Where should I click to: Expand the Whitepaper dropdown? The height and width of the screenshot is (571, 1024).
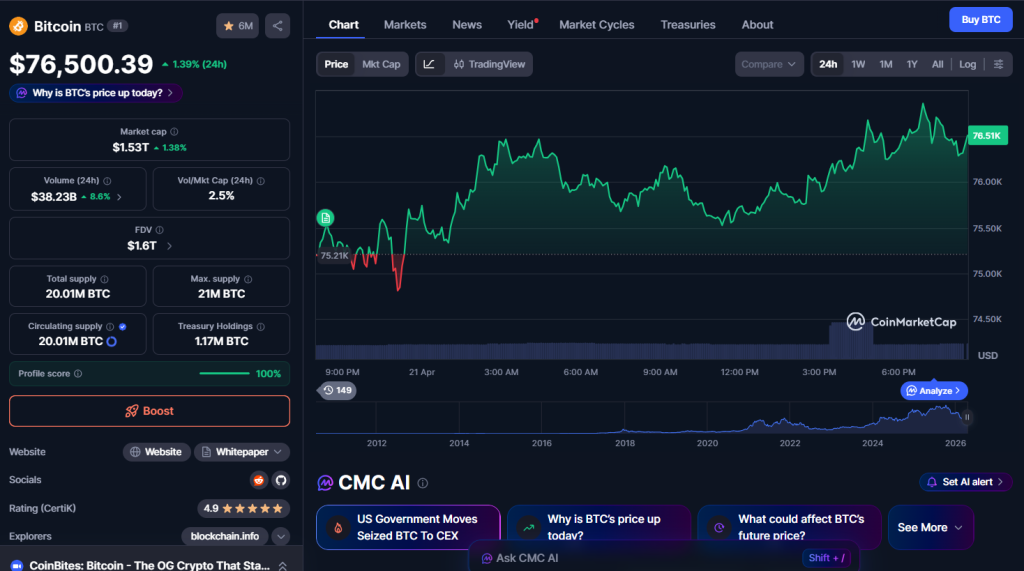[242, 452]
